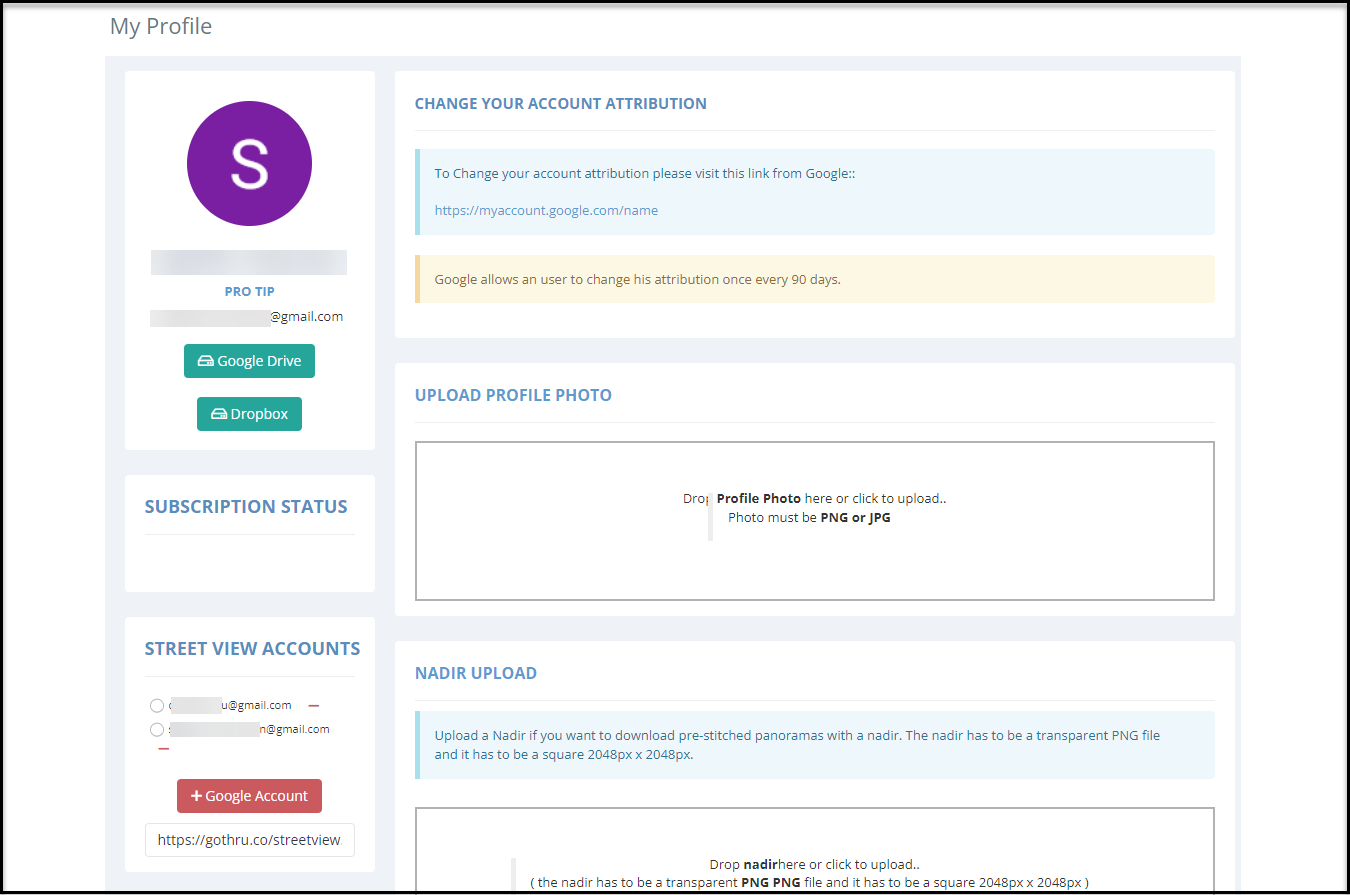Image resolution: width=1350 pixels, height=895 pixels.
Task: Select the account ending in n@gmail.com
Action: 157,730
